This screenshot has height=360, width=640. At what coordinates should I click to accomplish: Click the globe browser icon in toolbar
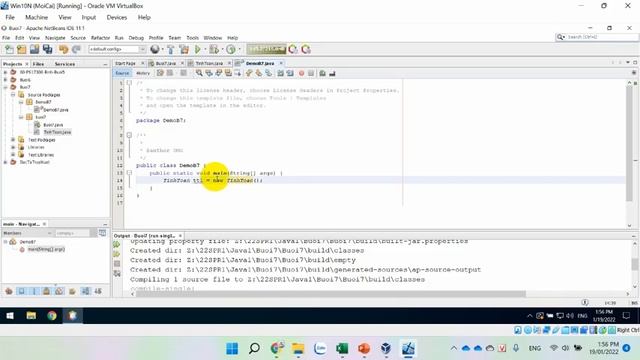click(155, 49)
